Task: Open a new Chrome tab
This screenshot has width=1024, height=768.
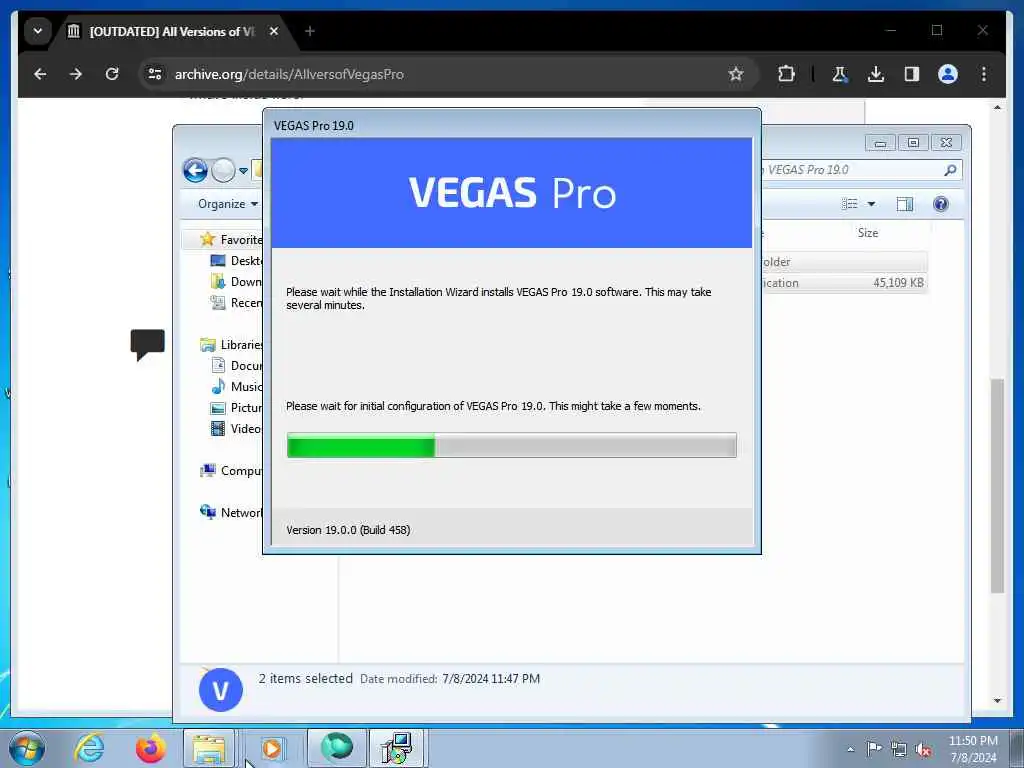Action: tap(310, 31)
